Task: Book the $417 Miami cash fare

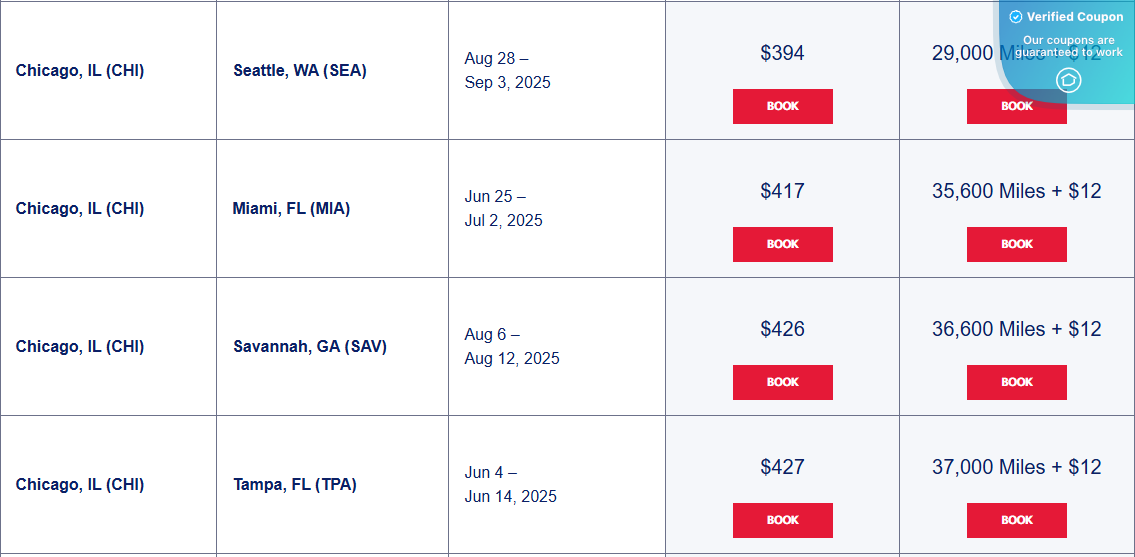Action: click(782, 244)
